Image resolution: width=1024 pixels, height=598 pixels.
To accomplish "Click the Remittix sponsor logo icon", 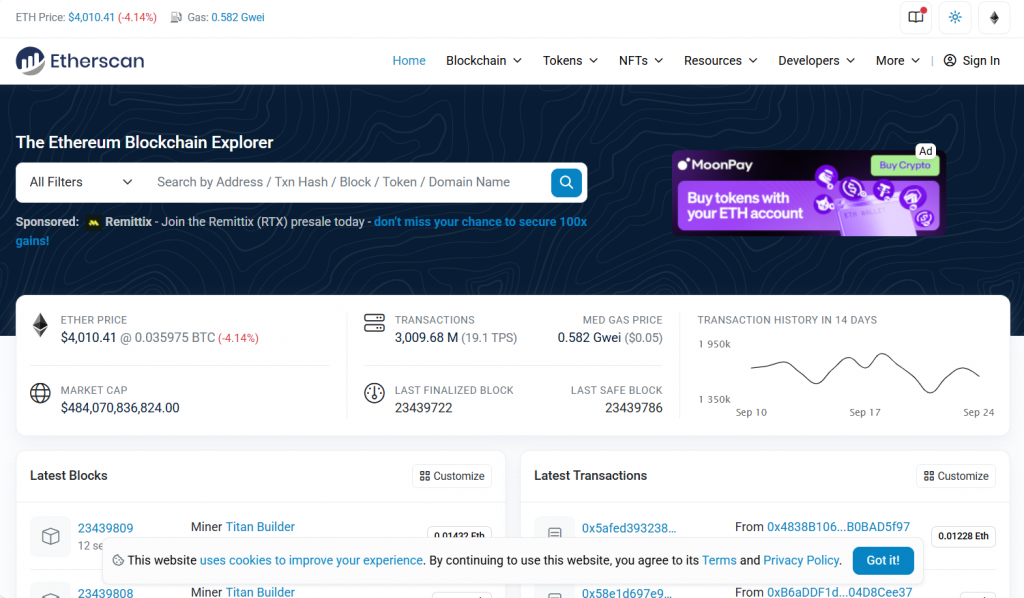I will [x=93, y=223].
